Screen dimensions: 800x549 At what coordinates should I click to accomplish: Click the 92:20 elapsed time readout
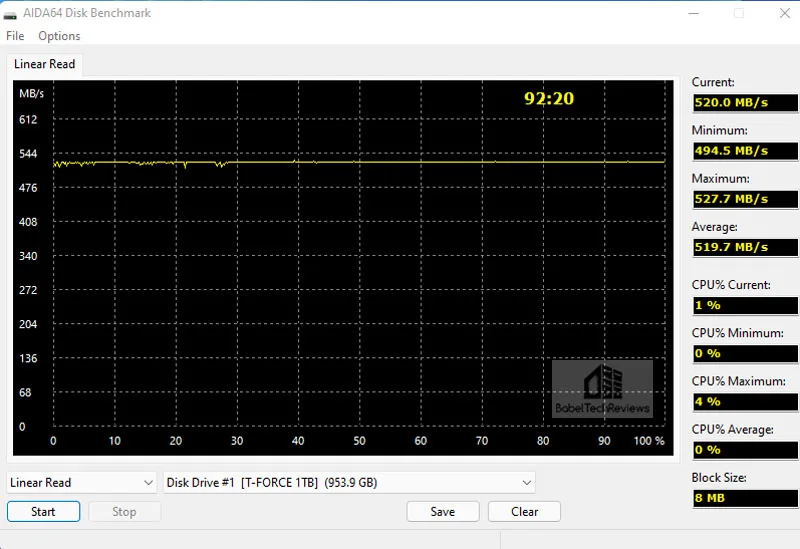point(549,98)
